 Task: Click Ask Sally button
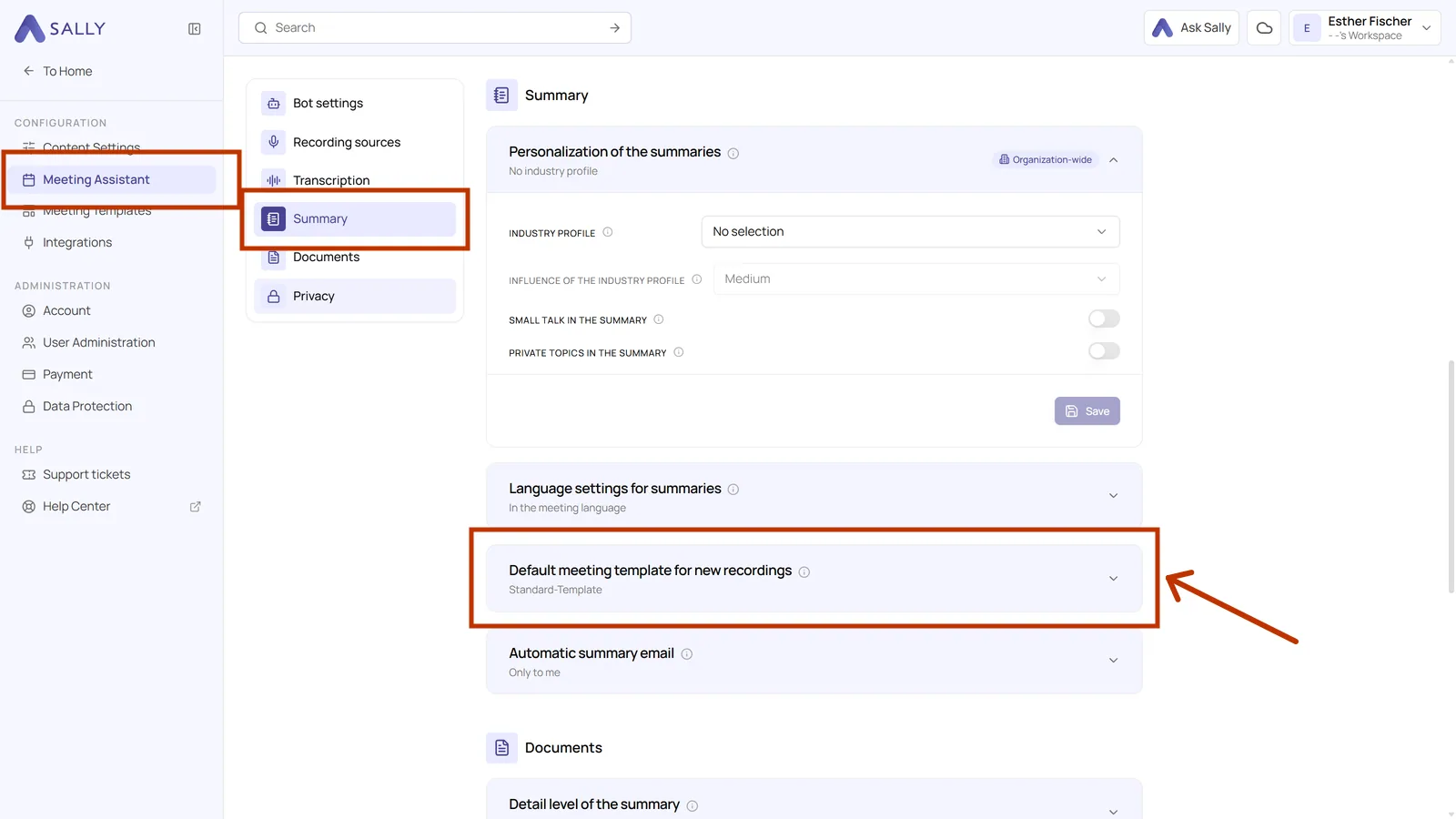pyautogui.click(x=1191, y=28)
